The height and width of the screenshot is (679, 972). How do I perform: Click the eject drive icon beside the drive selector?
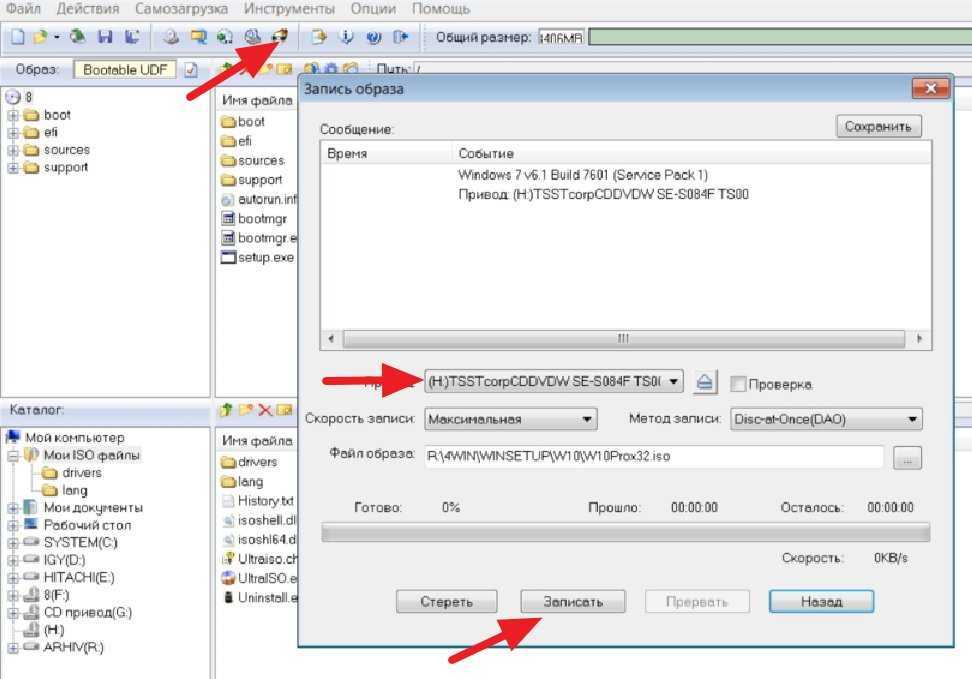[x=704, y=382]
